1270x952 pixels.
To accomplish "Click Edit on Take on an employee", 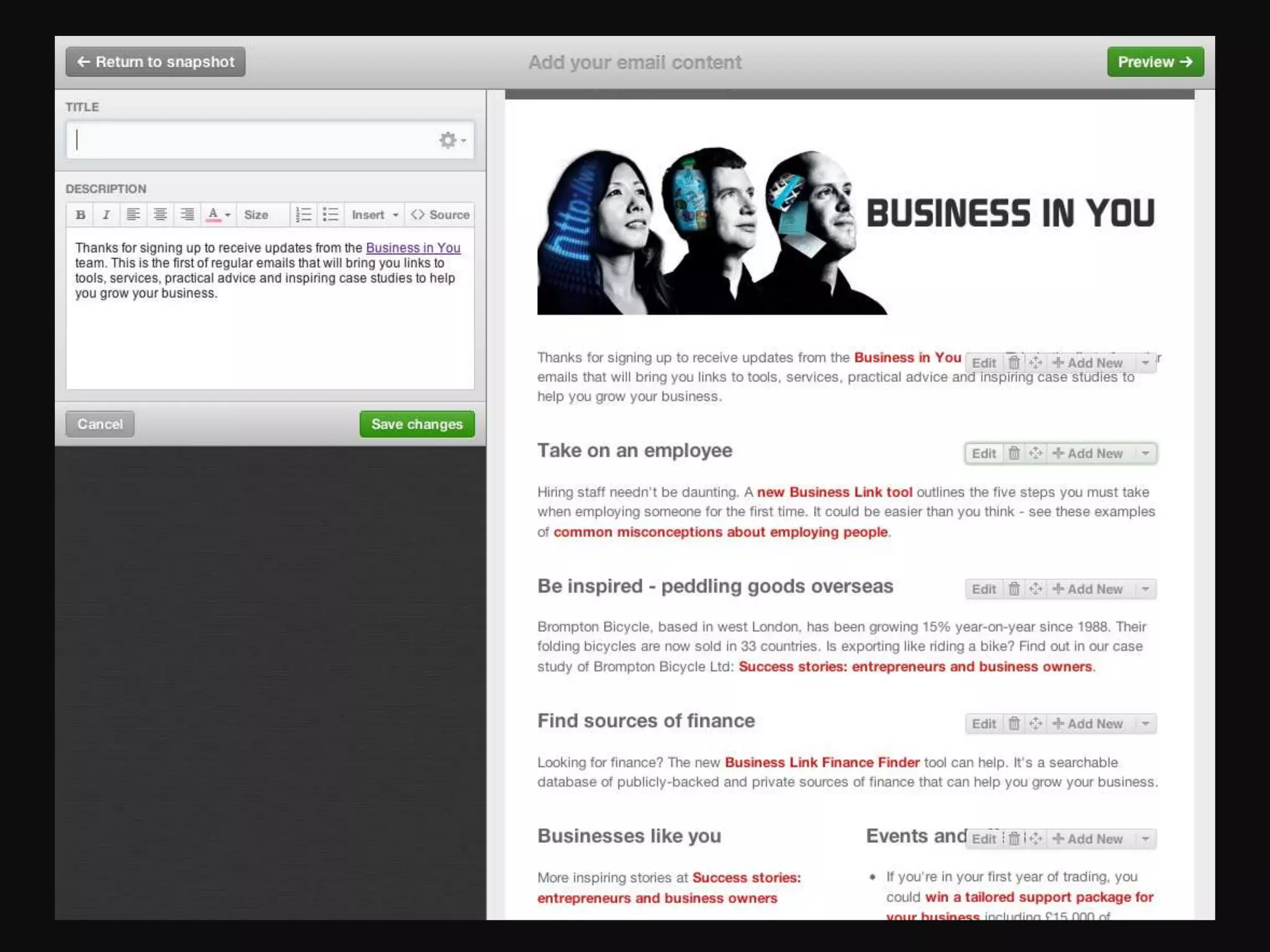I will [x=984, y=453].
